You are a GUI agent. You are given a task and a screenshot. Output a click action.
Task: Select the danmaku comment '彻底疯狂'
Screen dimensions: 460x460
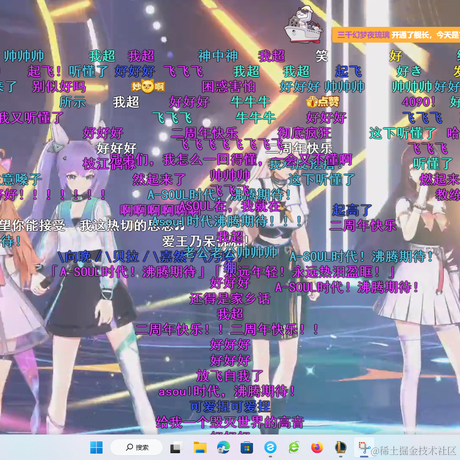[305, 133]
